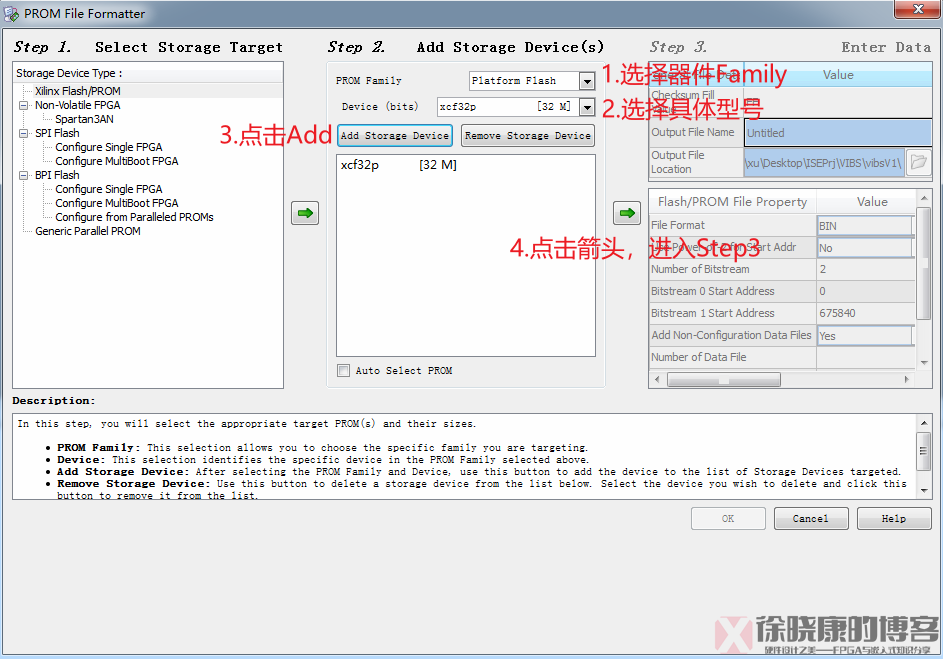Click the green arrow to advance to Step 2

click(305, 213)
